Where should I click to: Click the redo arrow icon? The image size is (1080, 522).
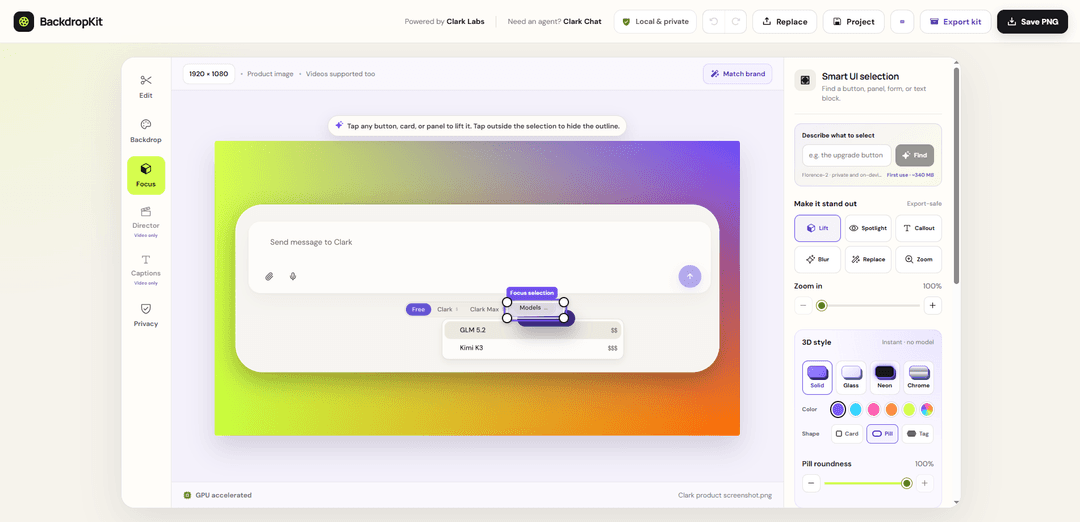[736, 21]
